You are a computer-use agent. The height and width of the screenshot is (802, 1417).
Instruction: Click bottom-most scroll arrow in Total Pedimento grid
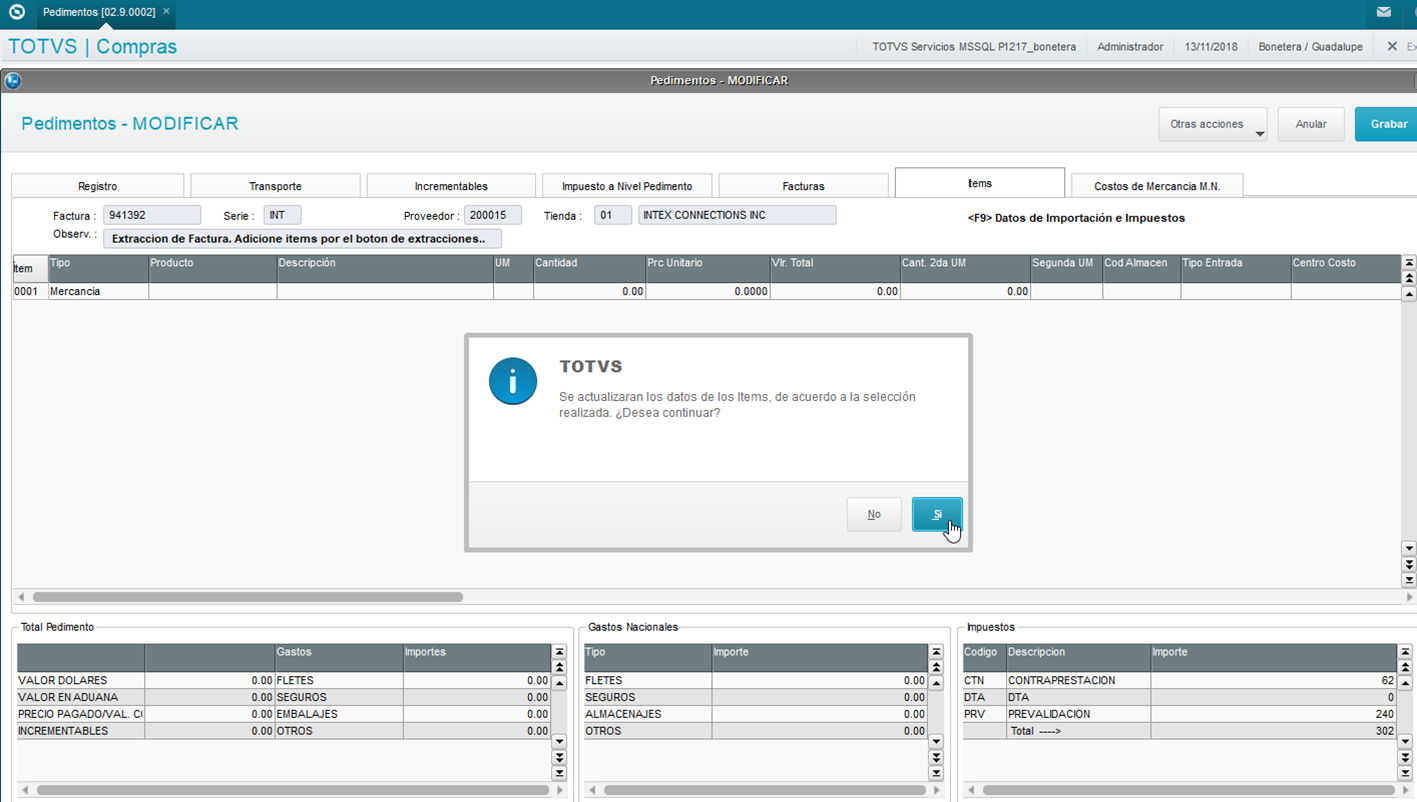(x=559, y=773)
